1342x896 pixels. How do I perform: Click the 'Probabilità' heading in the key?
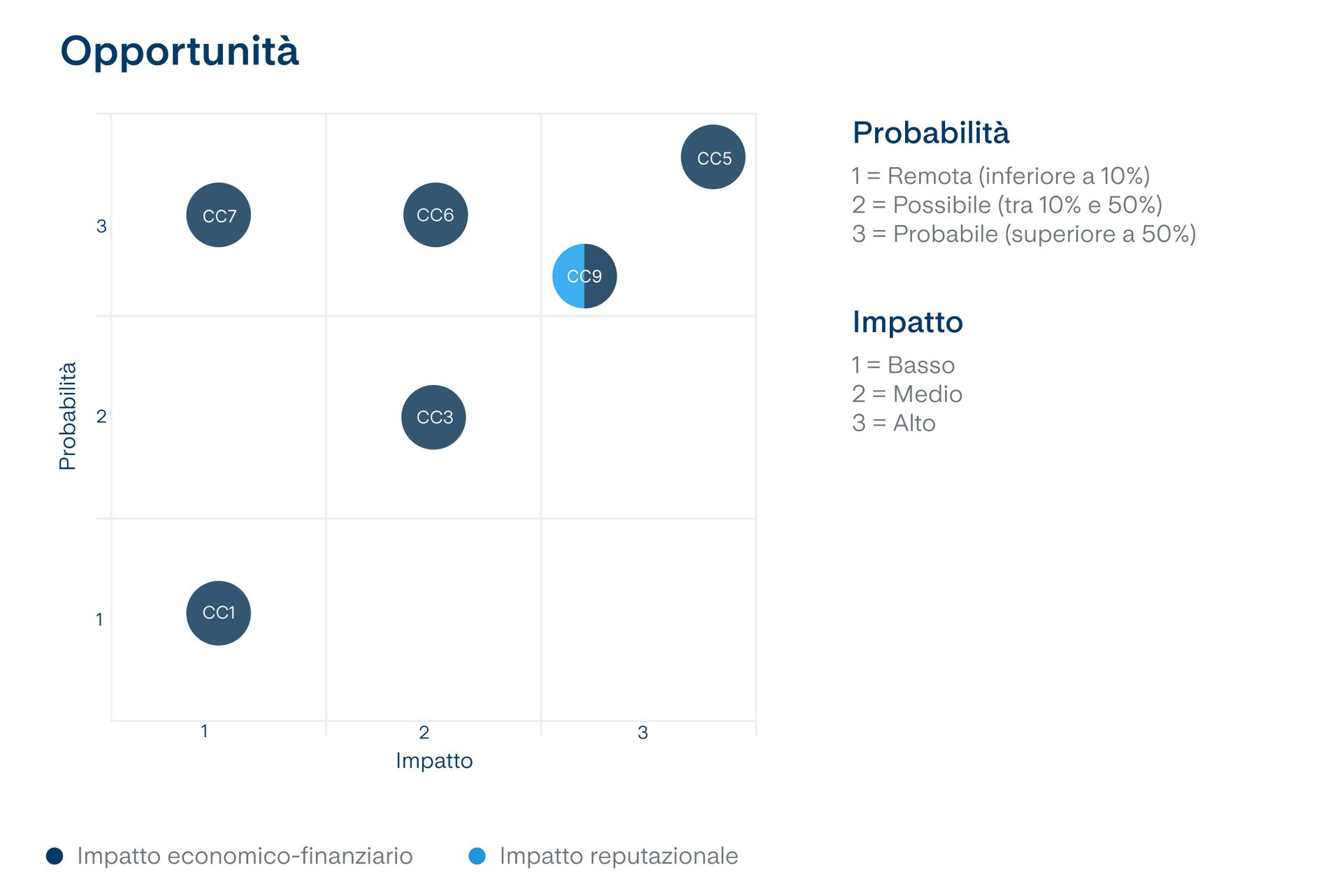930,133
